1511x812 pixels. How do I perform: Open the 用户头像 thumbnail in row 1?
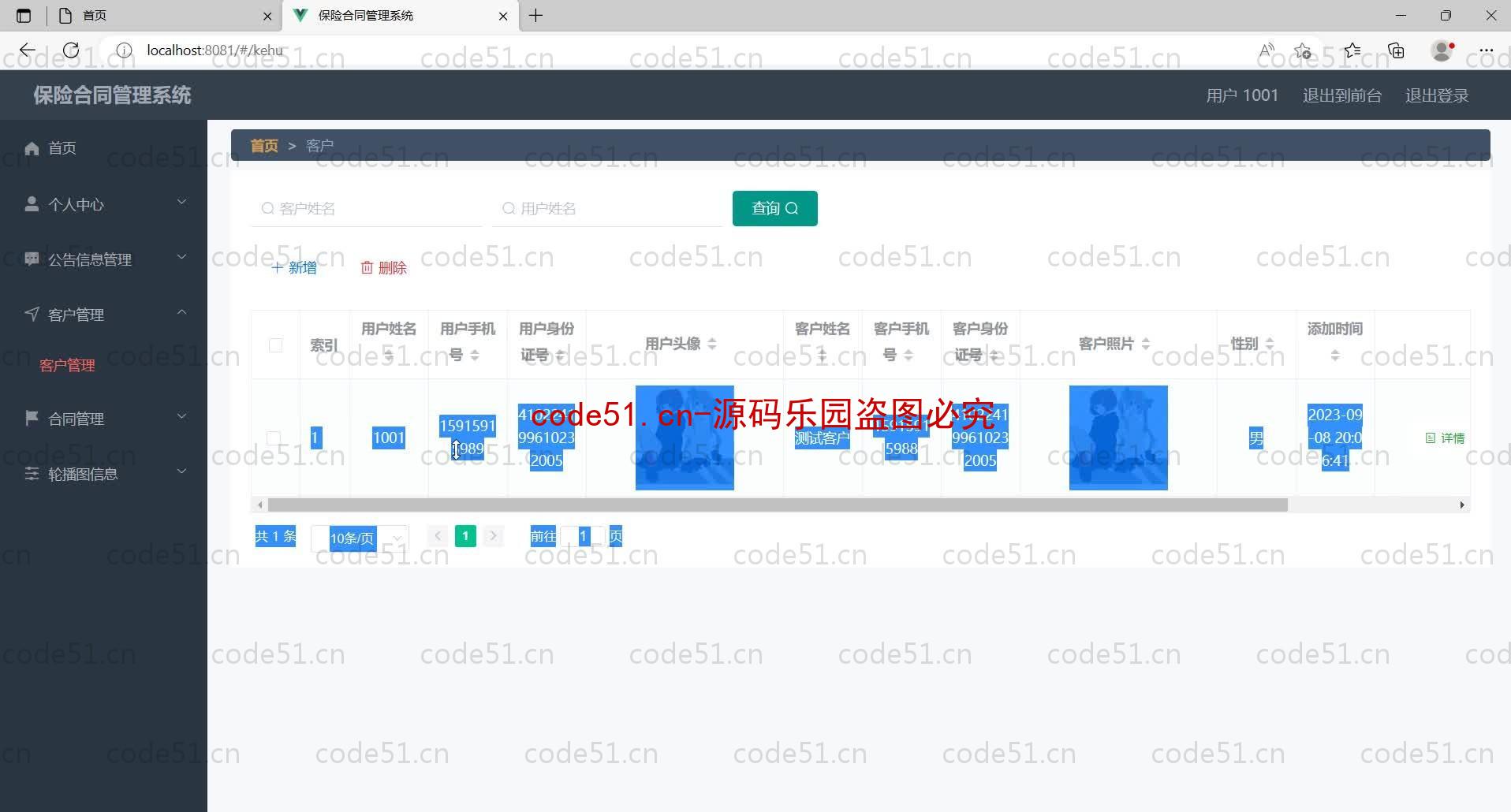685,438
